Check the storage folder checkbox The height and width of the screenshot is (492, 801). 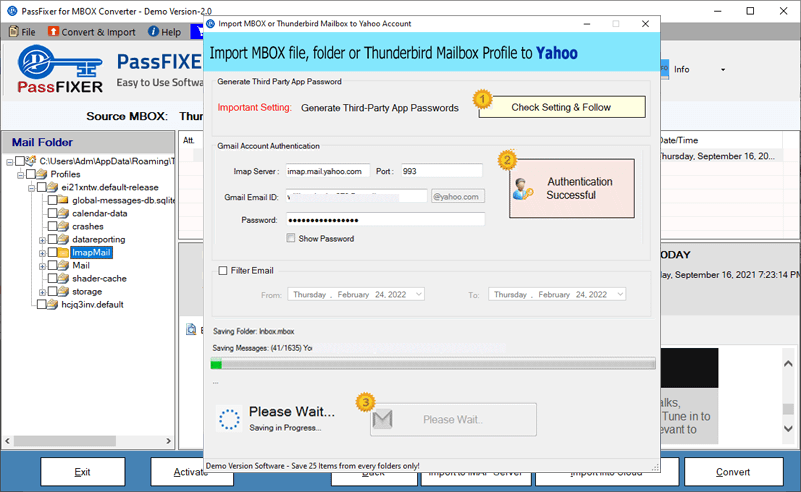tap(52, 291)
